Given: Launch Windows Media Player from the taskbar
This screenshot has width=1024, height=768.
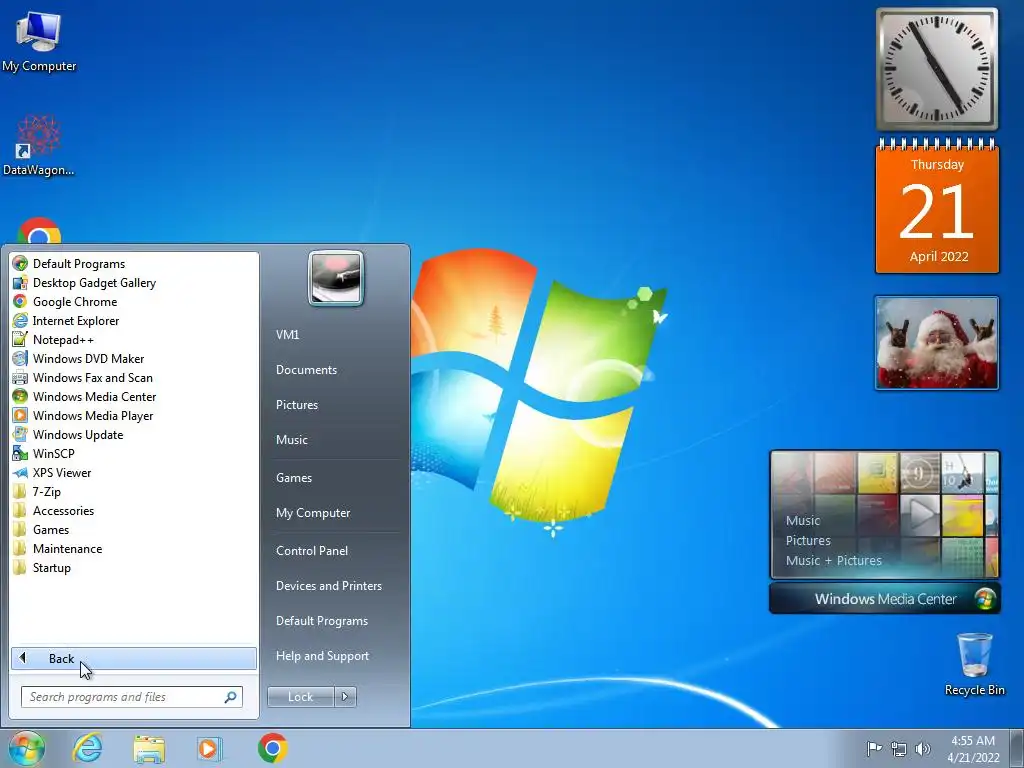Looking at the screenshot, I should (x=209, y=748).
